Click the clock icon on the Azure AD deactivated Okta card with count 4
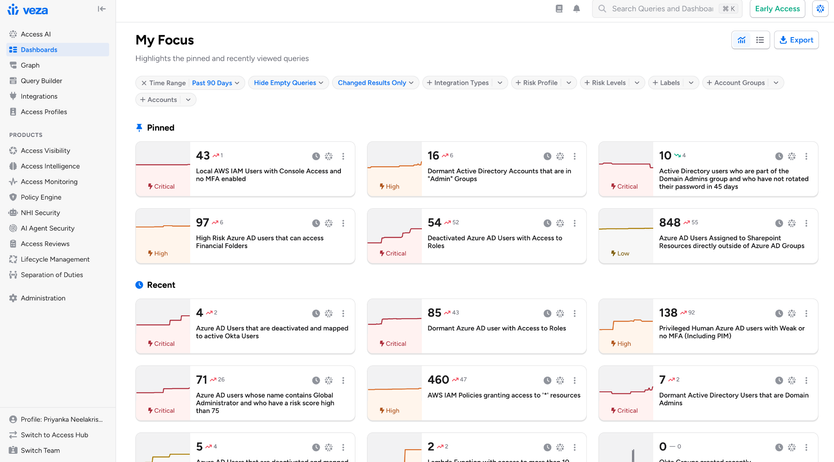Viewport: 834px width, 462px height. tap(316, 314)
